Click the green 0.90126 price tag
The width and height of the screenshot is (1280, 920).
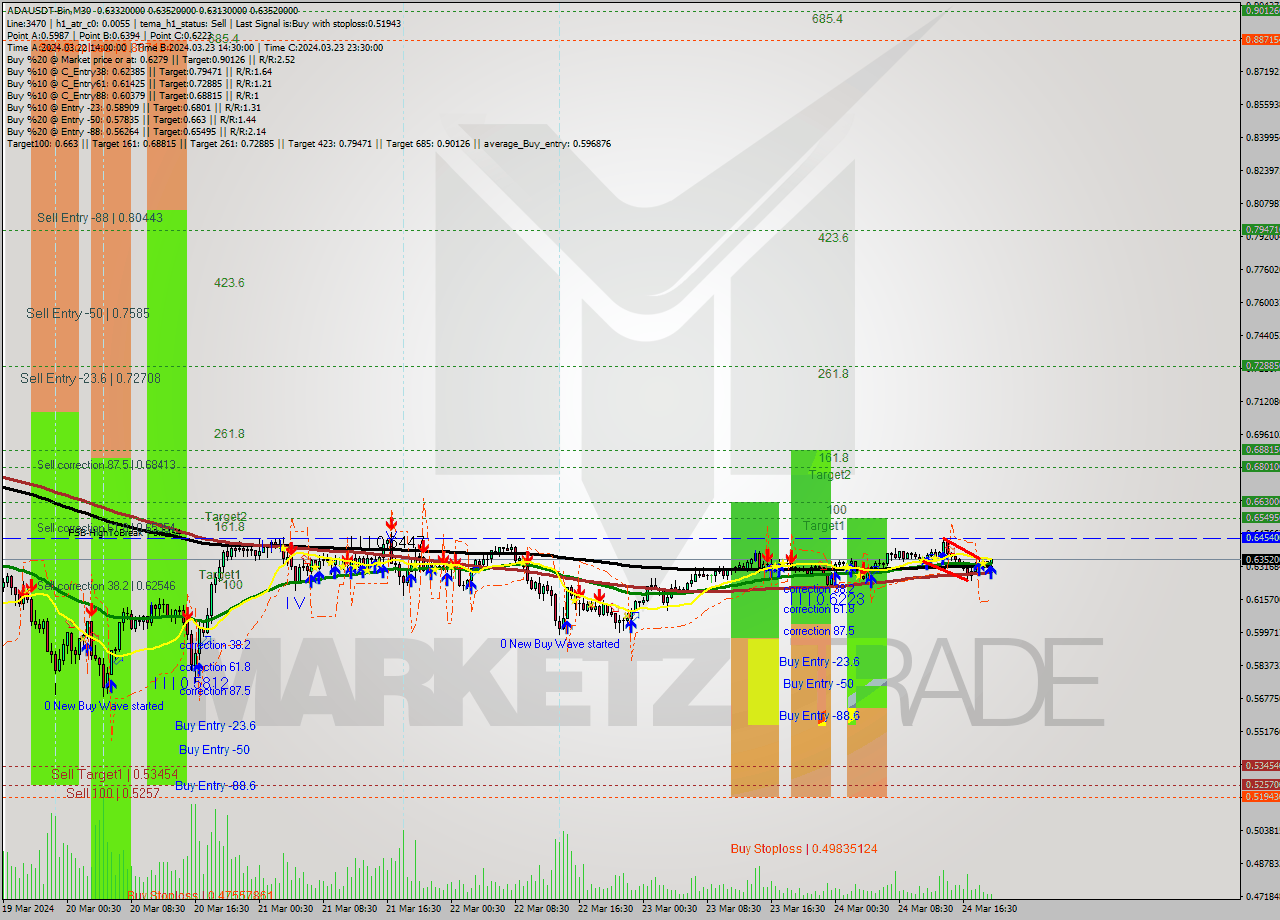pyautogui.click(x=1260, y=10)
